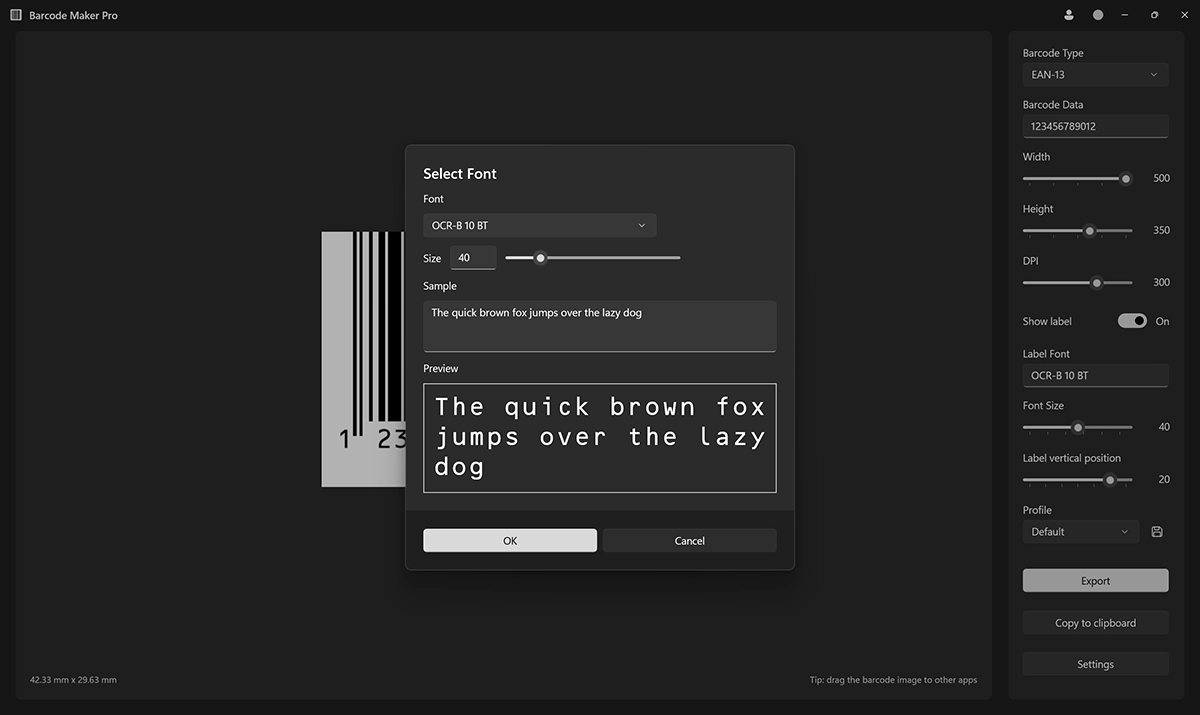Click the Label vertical position value 20
The height and width of the screenshot is (715, 1200).
pos(1164,480)
